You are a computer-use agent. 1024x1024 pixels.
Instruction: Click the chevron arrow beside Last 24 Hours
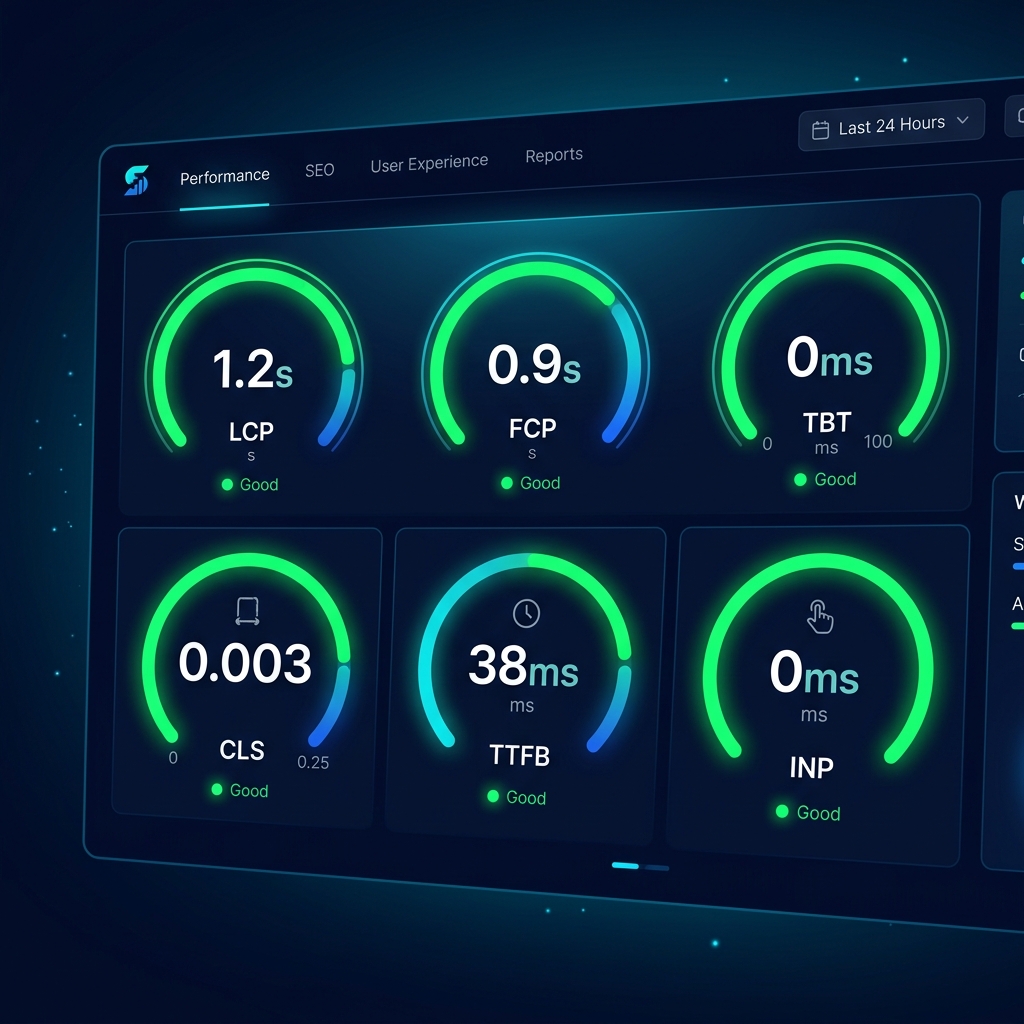[963, 120]
